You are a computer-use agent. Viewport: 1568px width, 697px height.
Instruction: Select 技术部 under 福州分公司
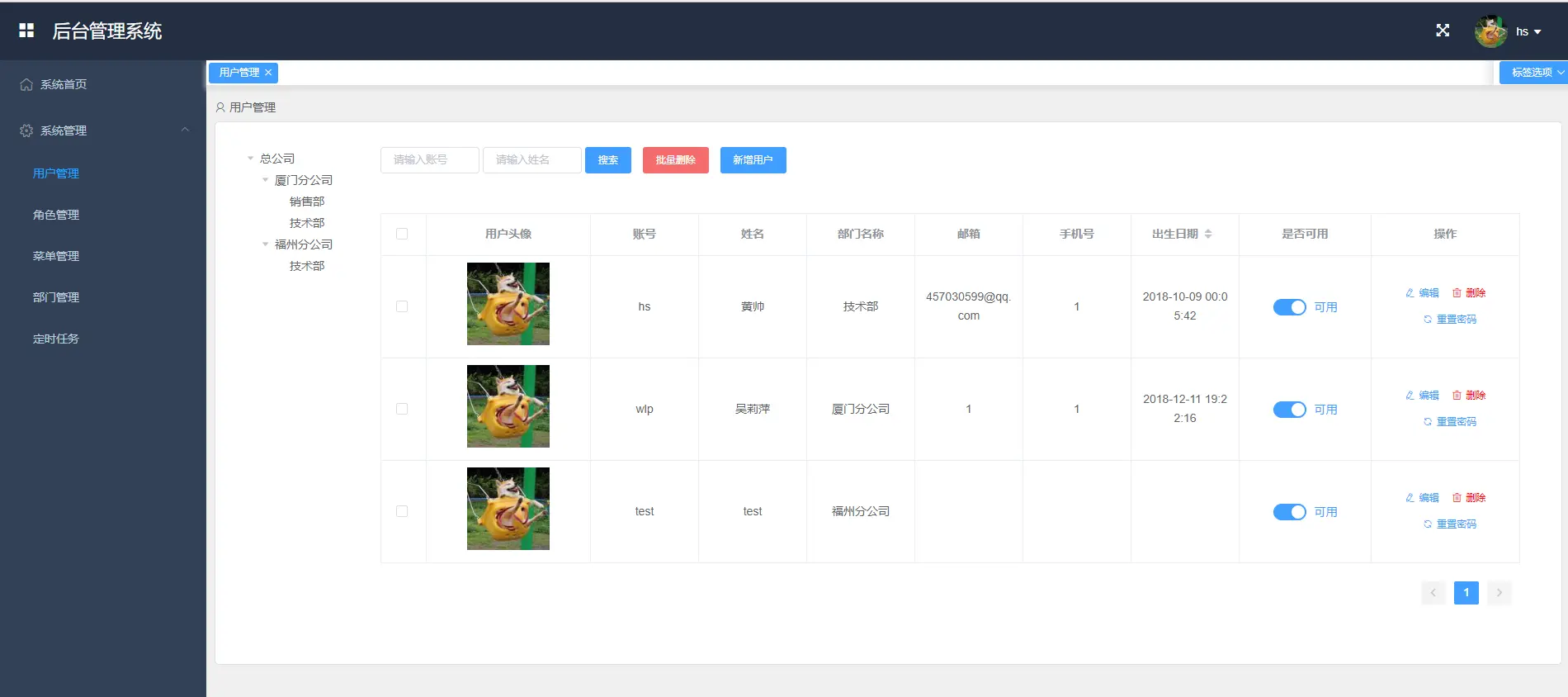tap(307, 266)
